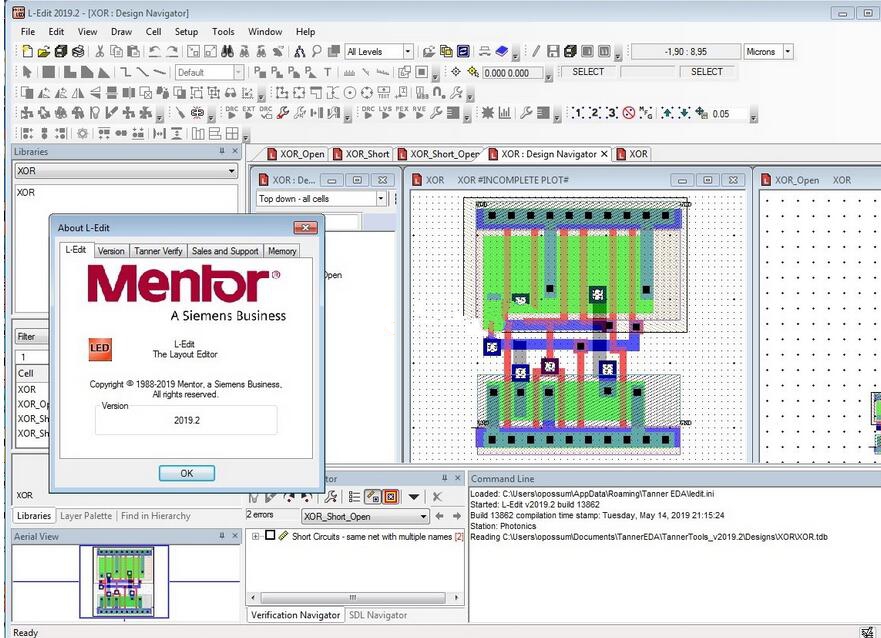Switch to the Tanner Verify tab in About dialog
881x638 pixels.
click(158, 251)
